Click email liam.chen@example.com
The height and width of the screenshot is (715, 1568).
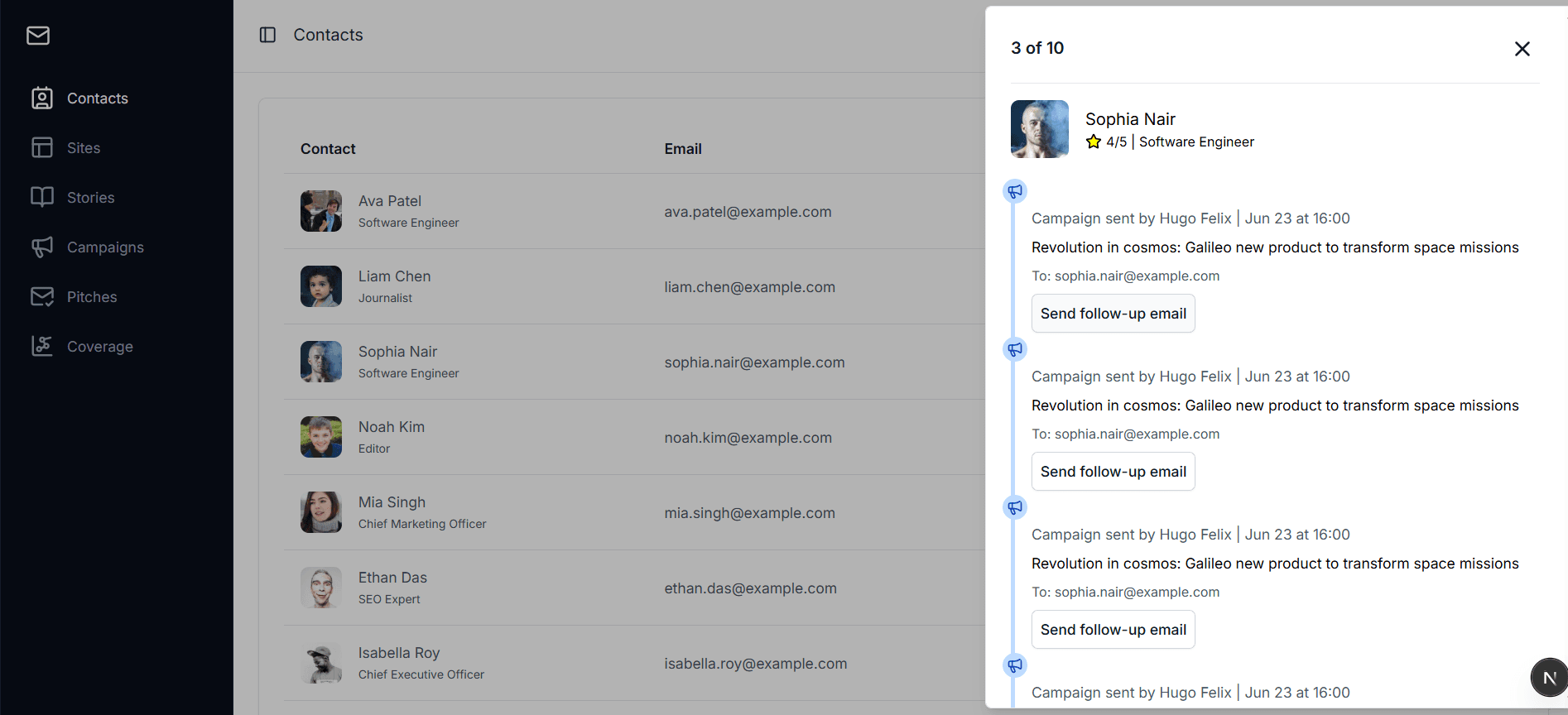[x=750, y=287]
